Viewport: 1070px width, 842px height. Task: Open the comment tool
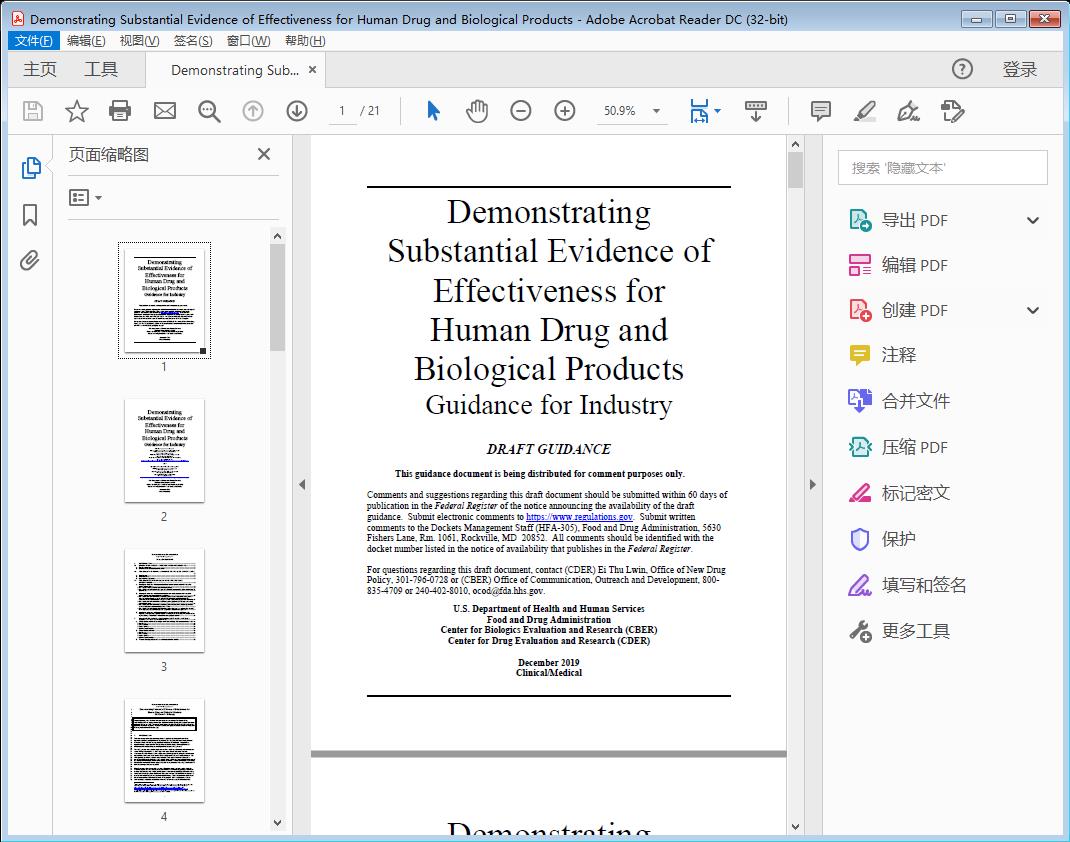(x=820, y=111)
